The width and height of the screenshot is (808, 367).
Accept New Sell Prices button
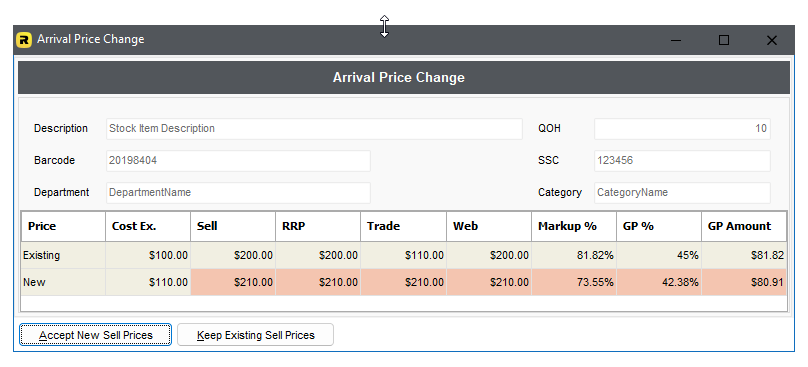click(95, 335)
